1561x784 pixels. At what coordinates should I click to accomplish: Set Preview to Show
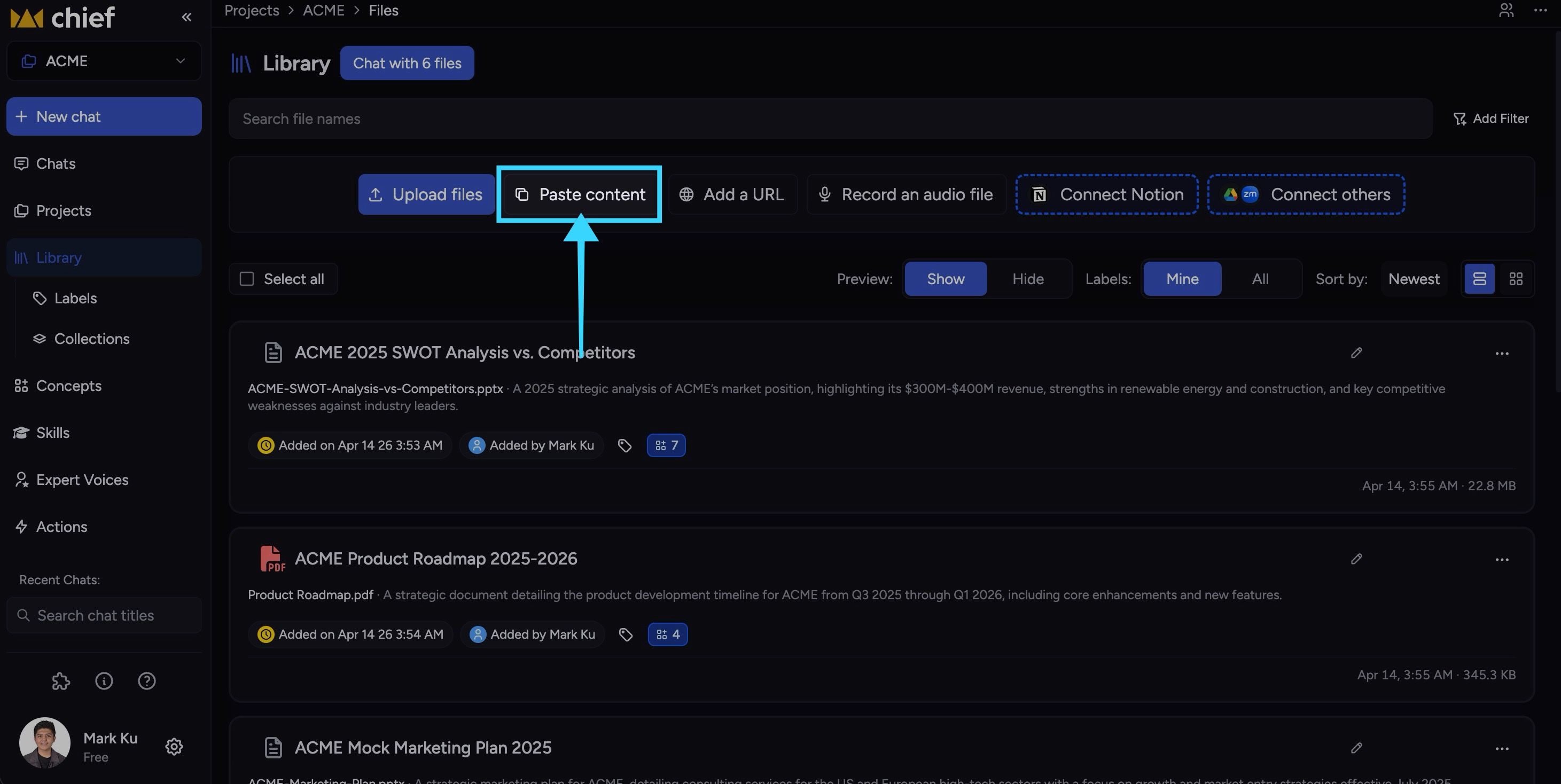[x=946, y=279]
